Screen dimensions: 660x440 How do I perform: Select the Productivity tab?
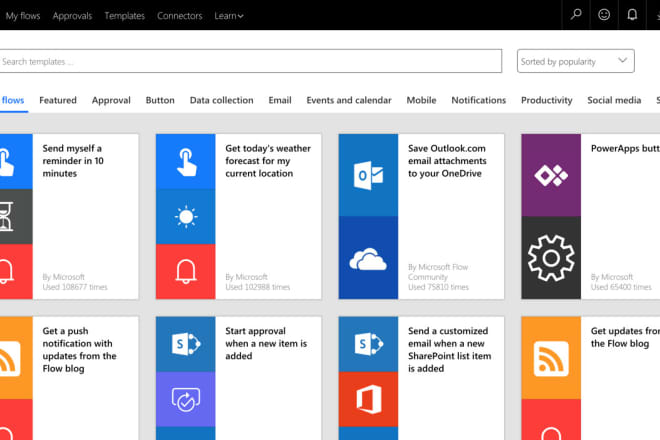(547, 100)
